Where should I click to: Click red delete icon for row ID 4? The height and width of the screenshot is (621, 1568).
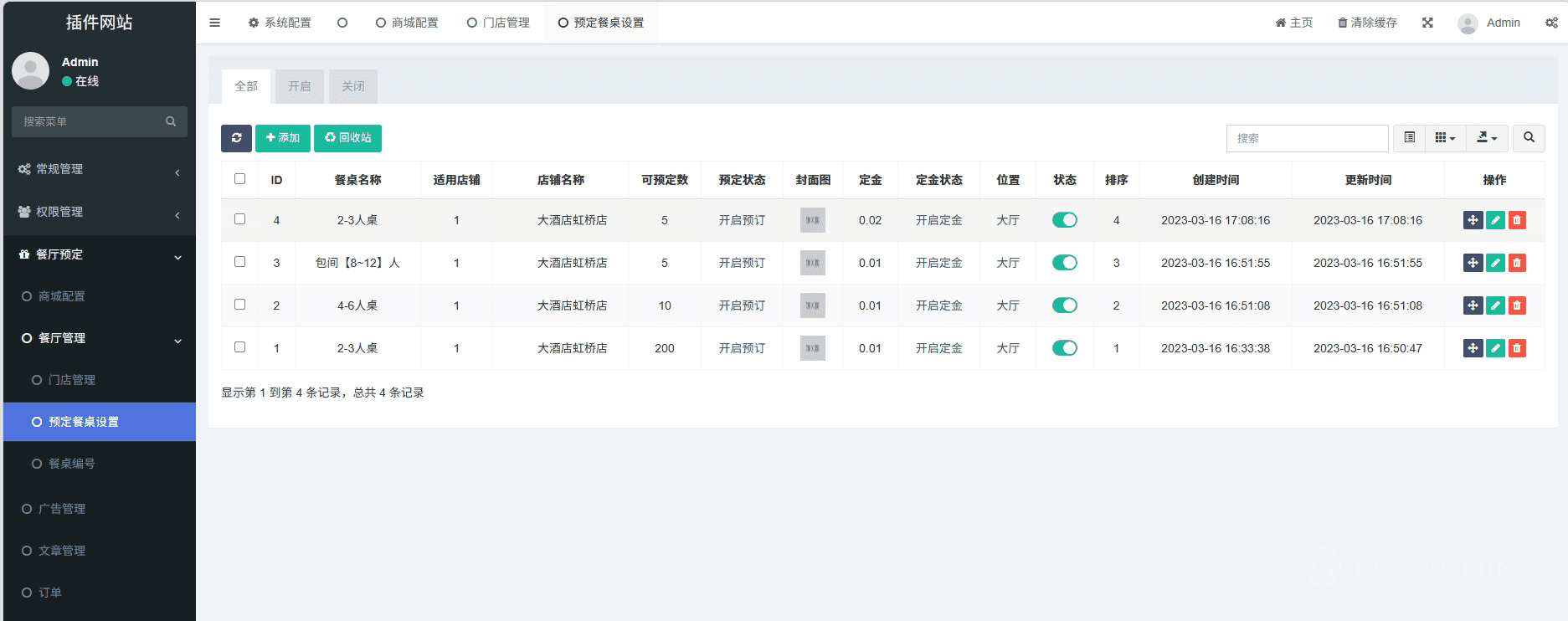[1517, 220]
